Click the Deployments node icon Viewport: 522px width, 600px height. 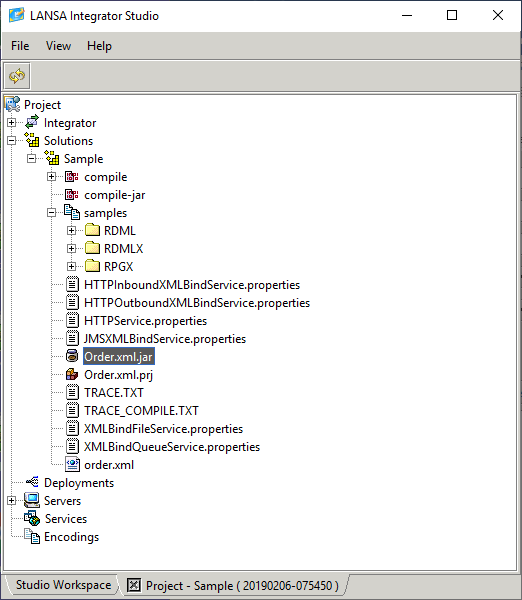point(32,482)
